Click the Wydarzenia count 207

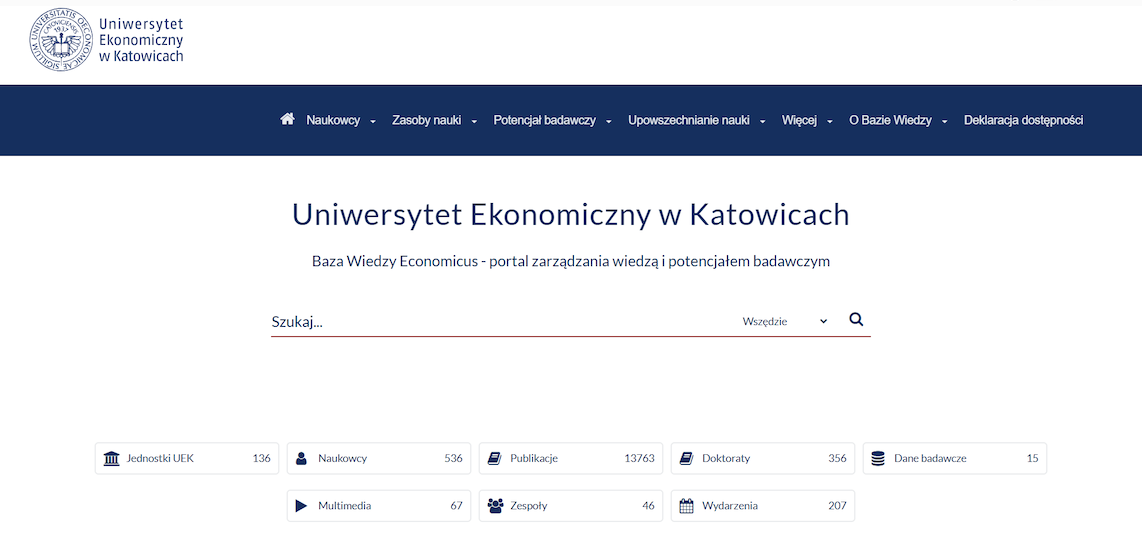(838, 505)
